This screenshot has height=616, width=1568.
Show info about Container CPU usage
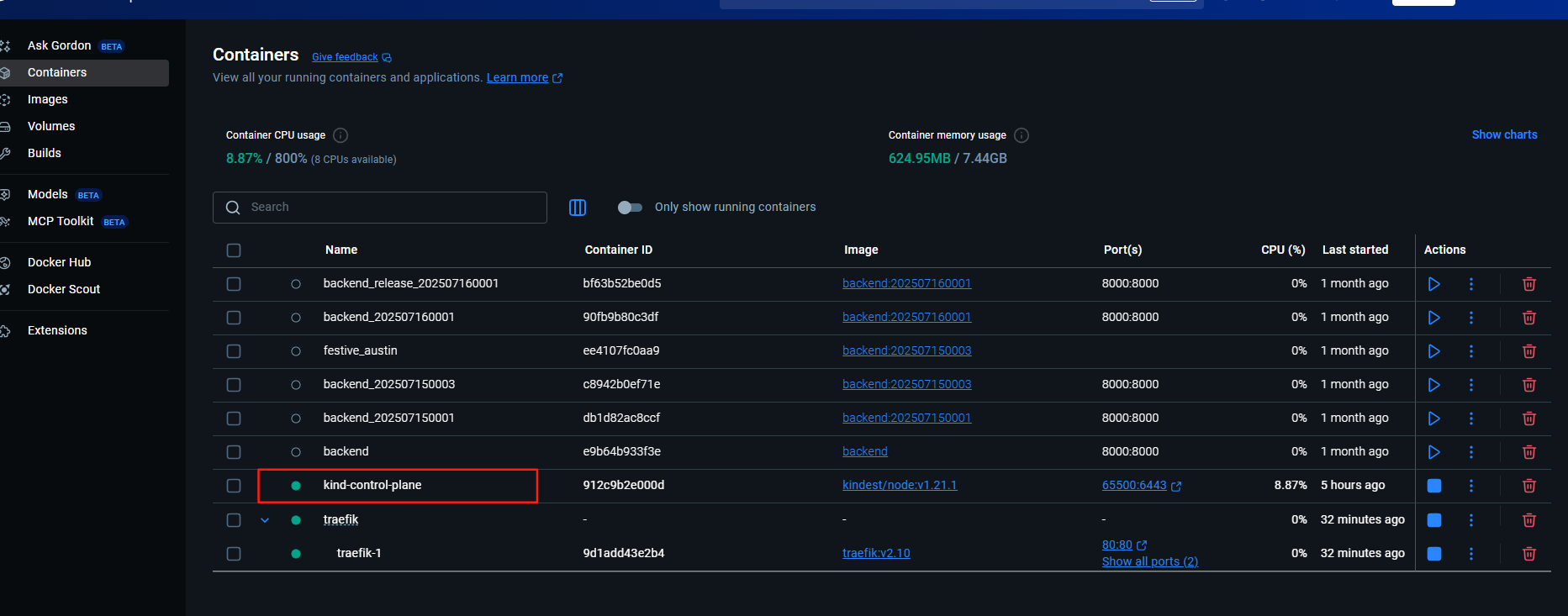click(341, 135)
